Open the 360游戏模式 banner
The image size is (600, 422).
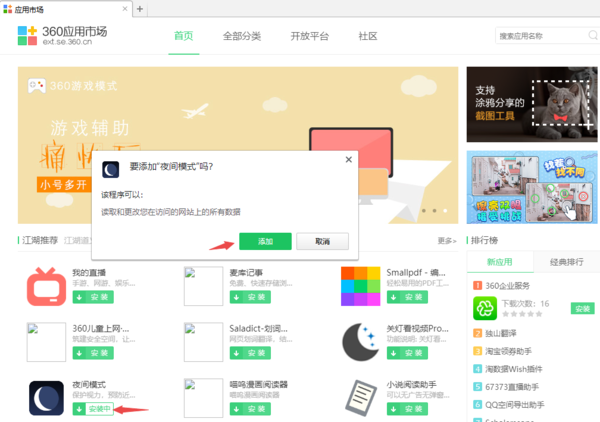[238, 145]
